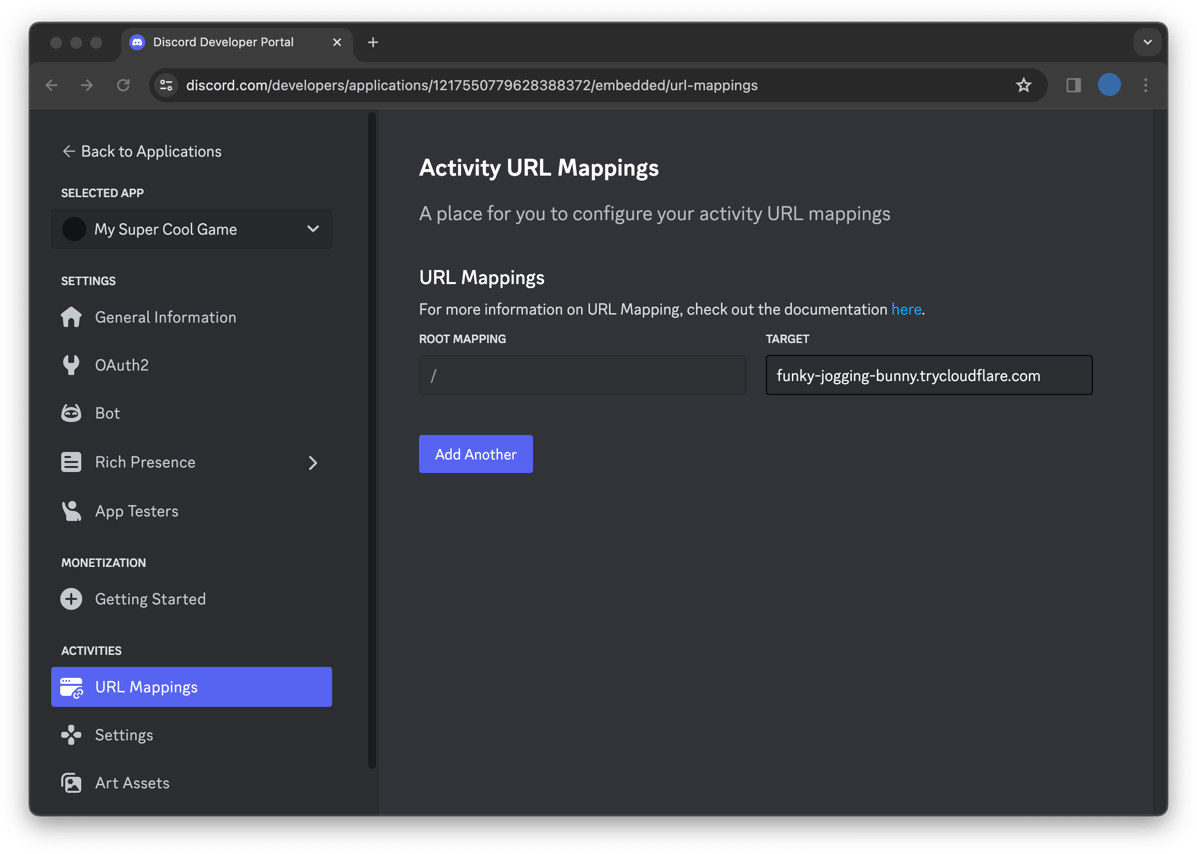This screenshot has height=854, width=1197.
Task: Click the Activities Settings gamepad icon
Action: 71,735
